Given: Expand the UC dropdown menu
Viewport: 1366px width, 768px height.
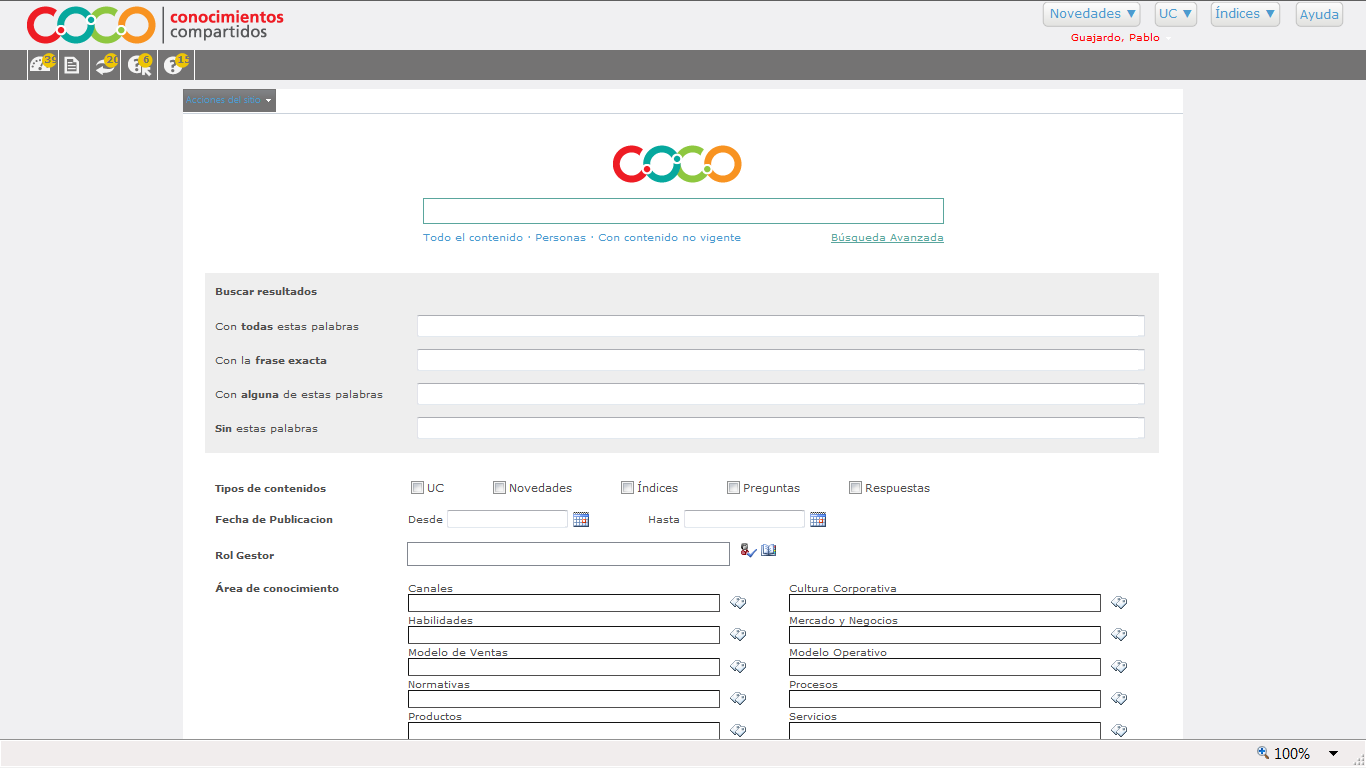Looking at the screenshot, I should tap(1176, 14).
